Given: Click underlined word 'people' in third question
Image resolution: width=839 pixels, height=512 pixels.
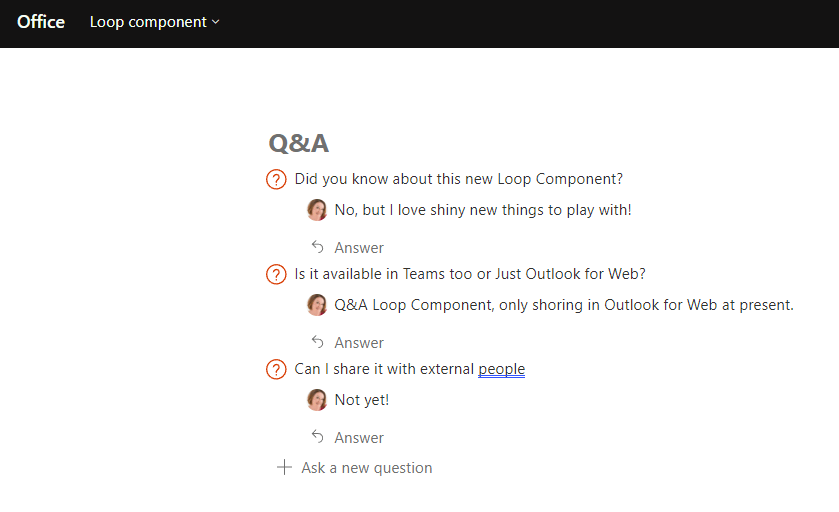Looking at the screenshot, I should [x=501, y=369].
